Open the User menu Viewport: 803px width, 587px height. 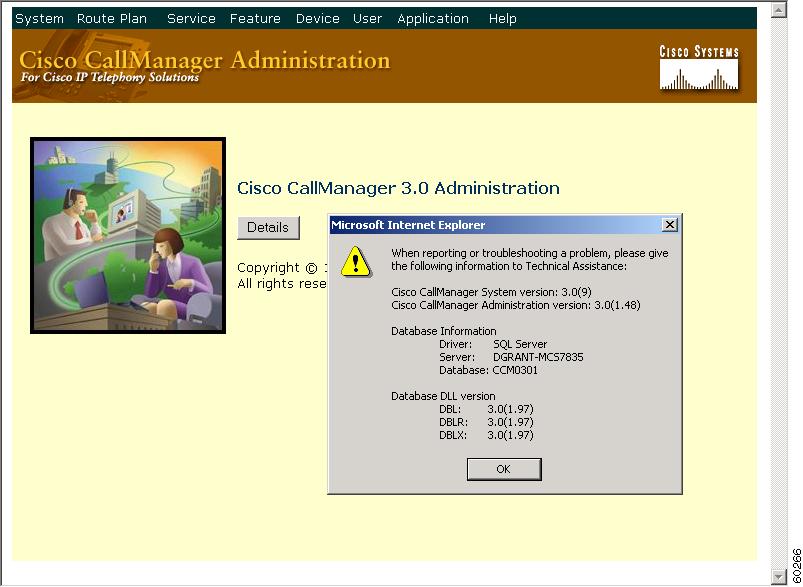pos(367,19)
